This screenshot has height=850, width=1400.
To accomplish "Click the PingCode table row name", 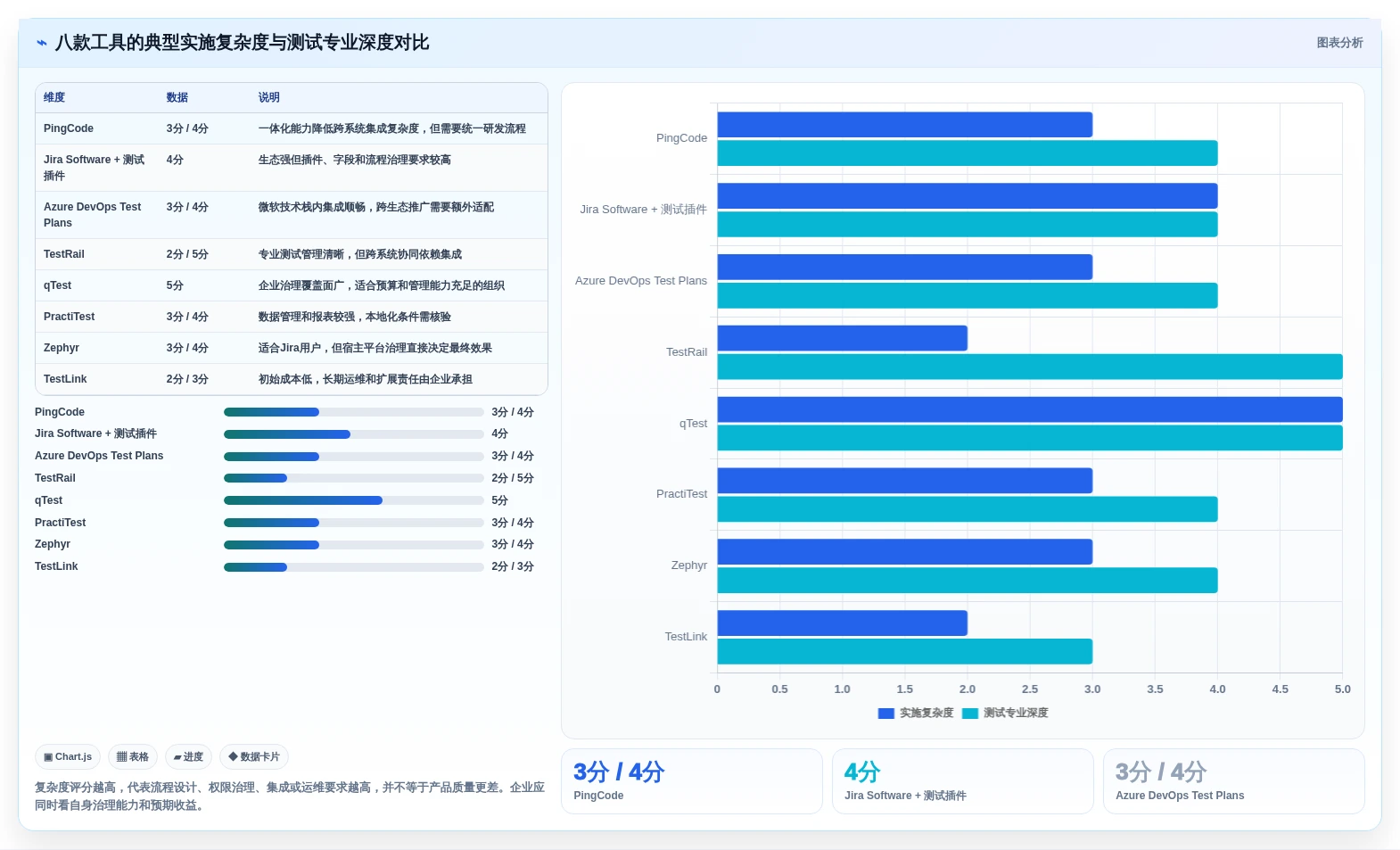I will 69,128.
